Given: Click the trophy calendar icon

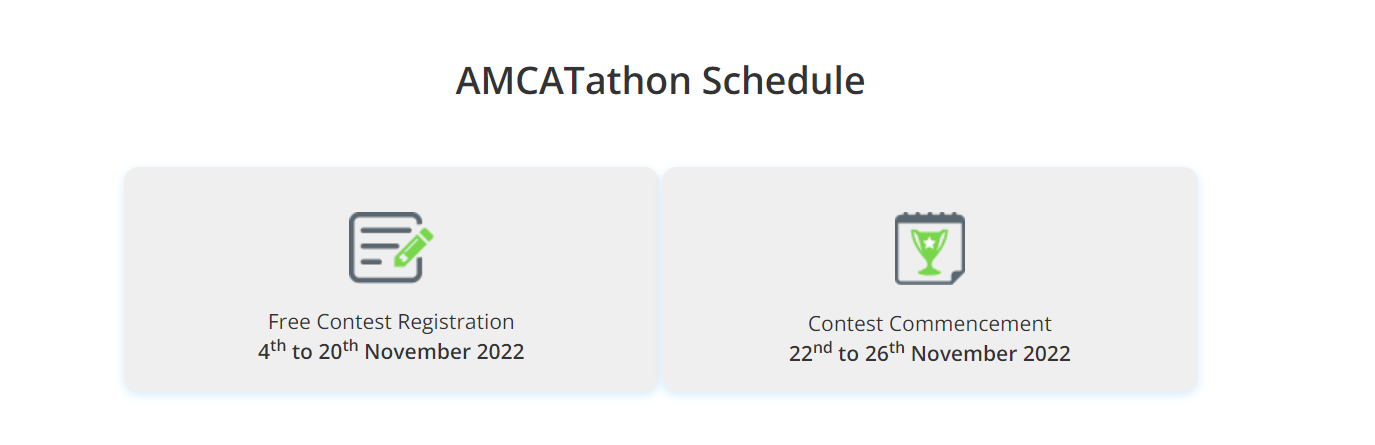Looking at the screenshot, I should (930, 248).
